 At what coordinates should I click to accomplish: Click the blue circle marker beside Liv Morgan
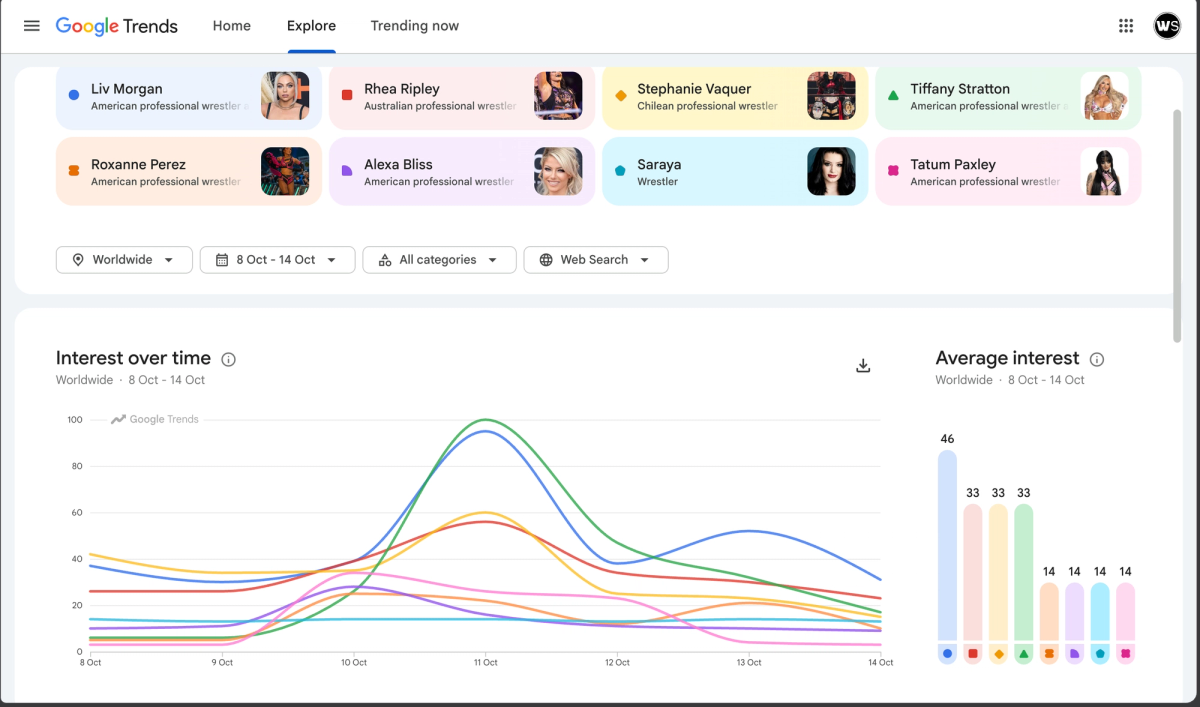[74, 95]
